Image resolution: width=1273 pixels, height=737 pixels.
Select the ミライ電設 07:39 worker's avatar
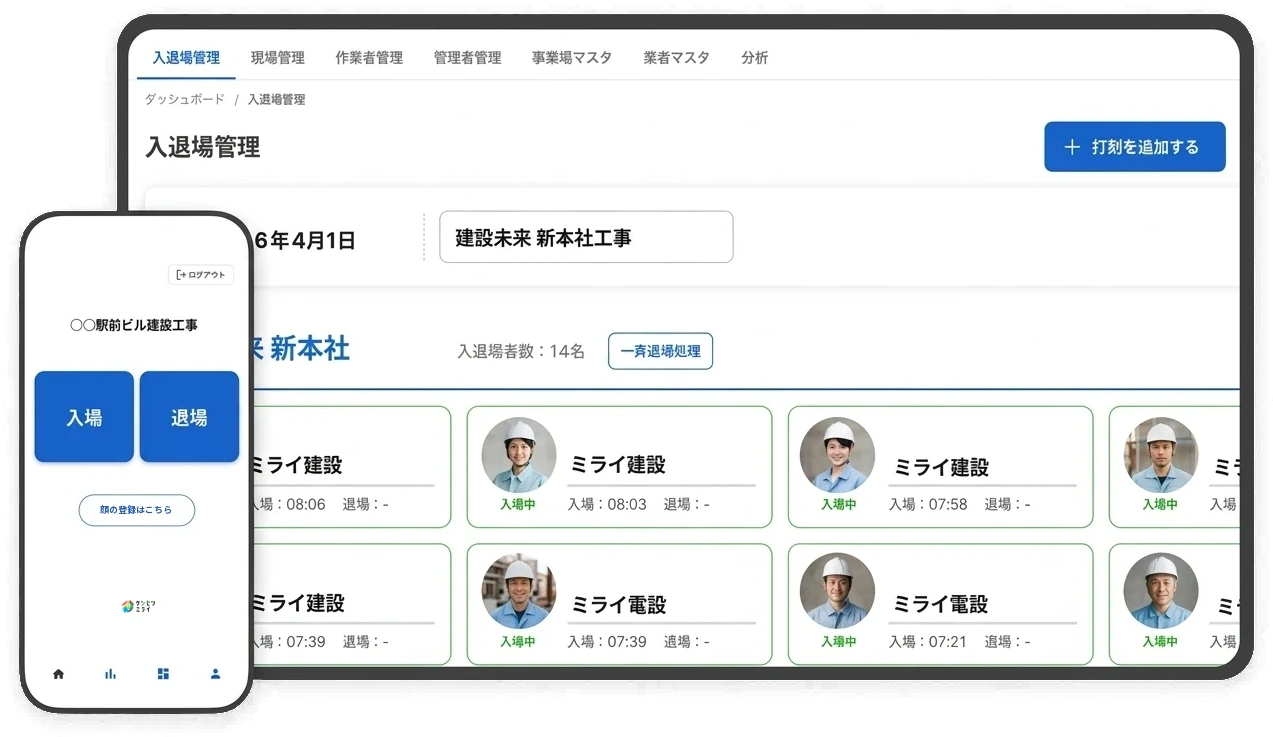click(519, 591)
